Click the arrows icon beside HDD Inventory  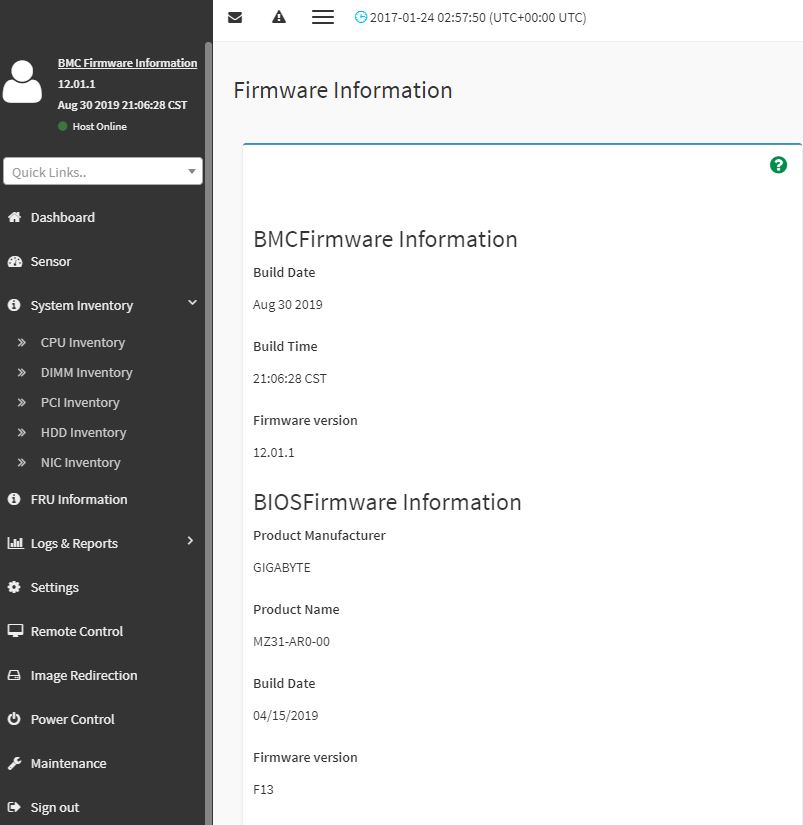(22, 432)
